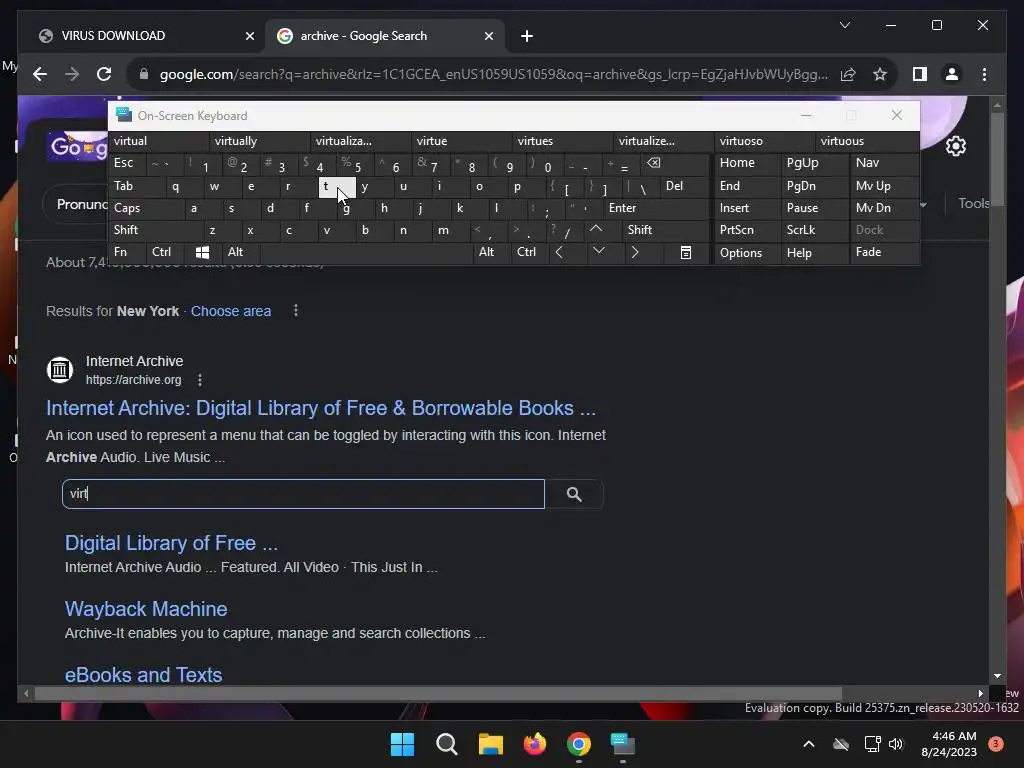
Task: Show hidden system tray icons
Action: [x=808, y=744]
